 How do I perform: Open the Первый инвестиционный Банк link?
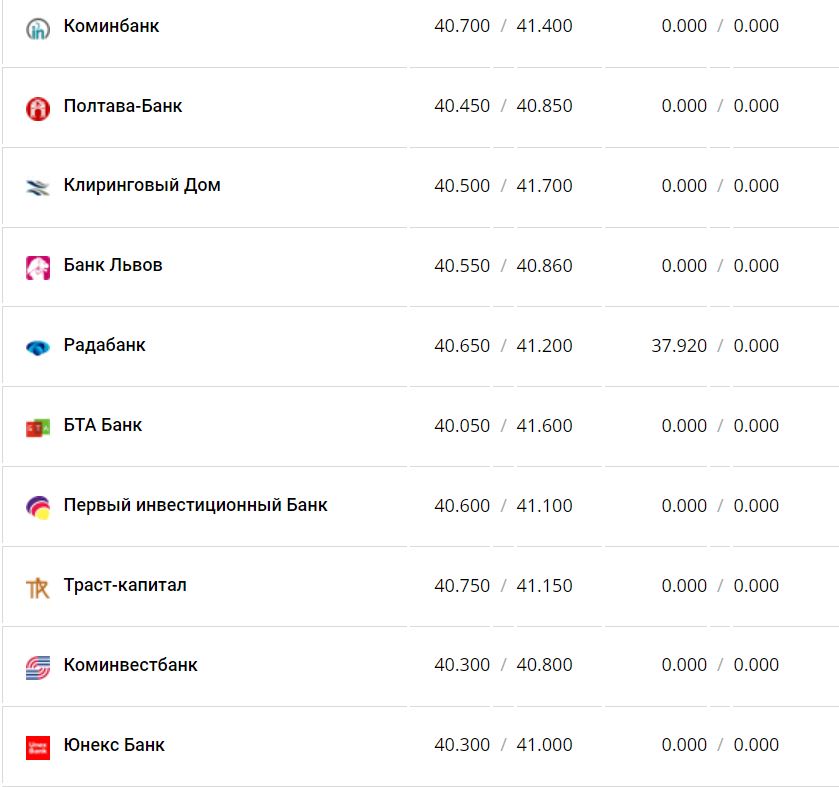tap(196, 505)
